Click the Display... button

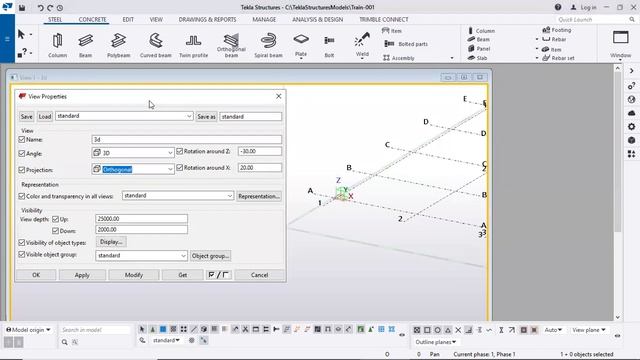tap(111, 242)
